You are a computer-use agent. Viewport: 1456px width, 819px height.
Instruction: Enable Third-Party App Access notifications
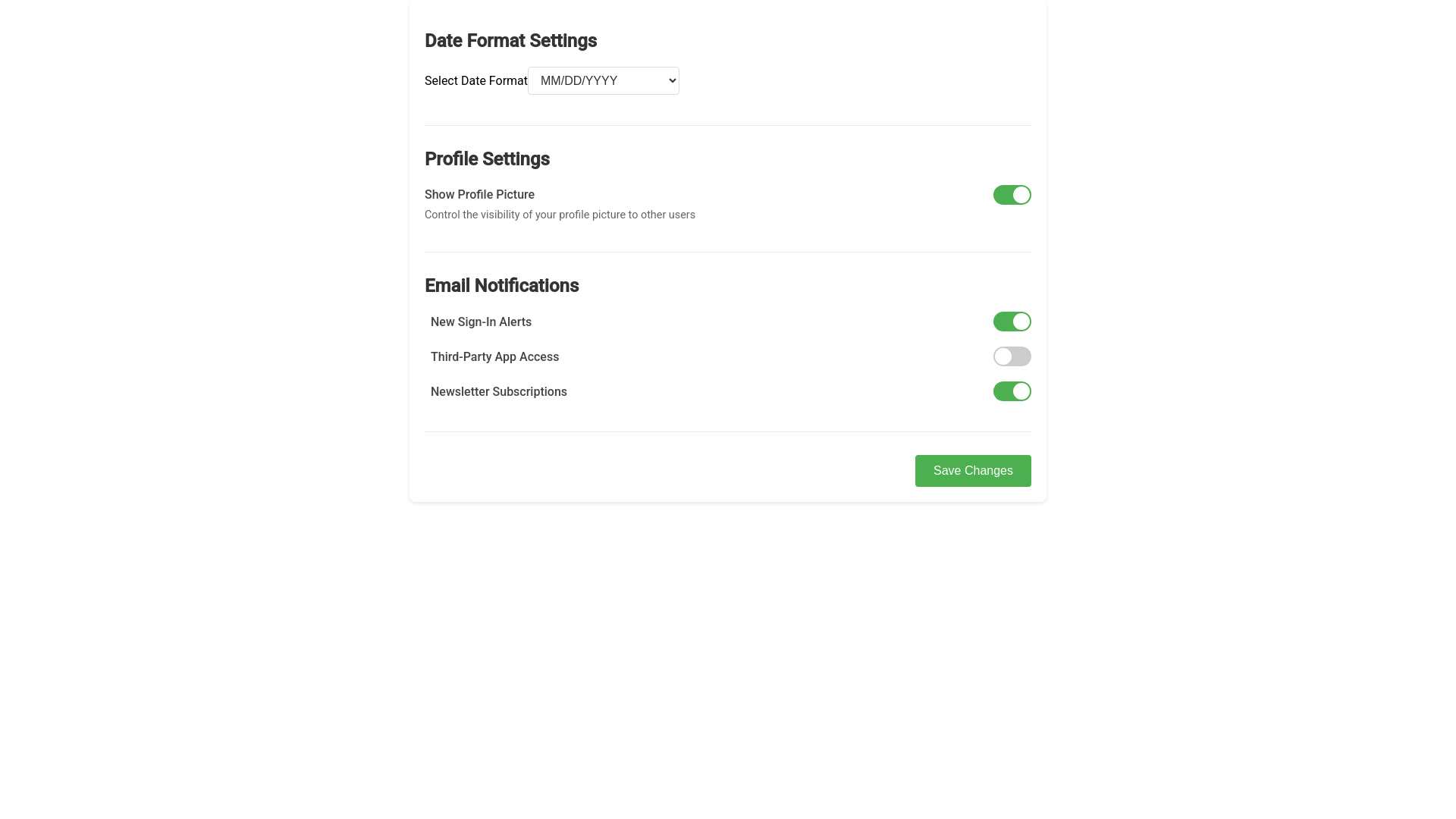tap(1012, 356)
